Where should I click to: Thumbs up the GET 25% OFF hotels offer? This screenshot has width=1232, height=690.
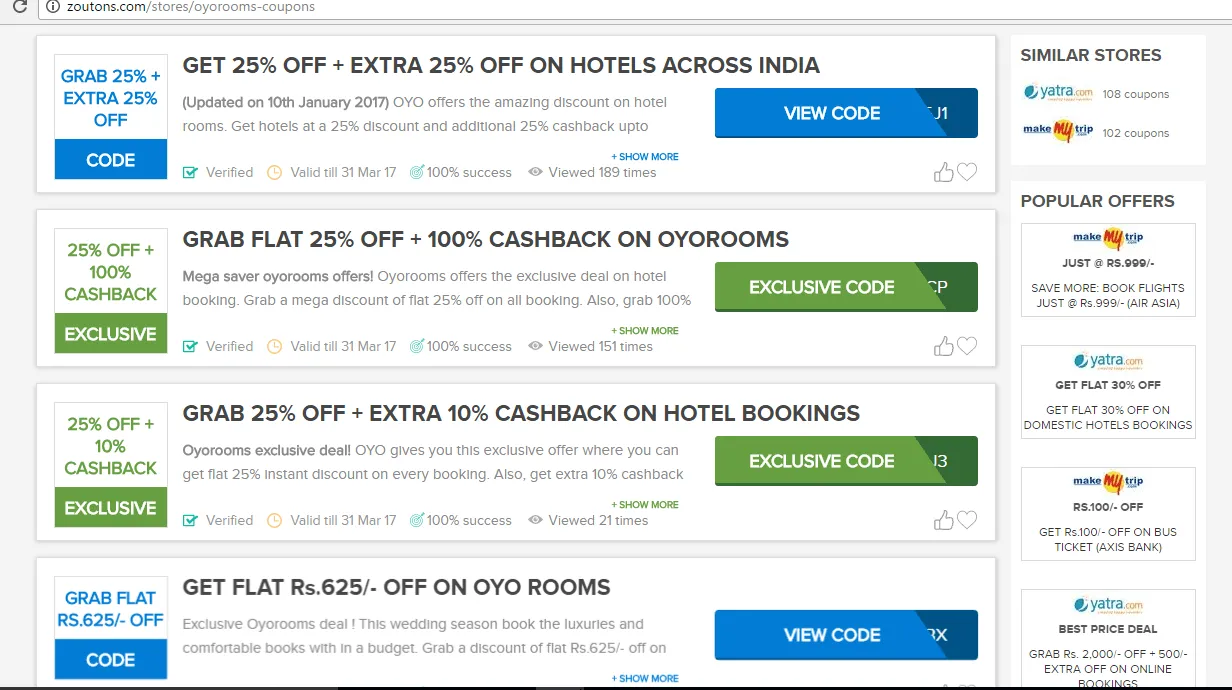[x=943, y=171]
